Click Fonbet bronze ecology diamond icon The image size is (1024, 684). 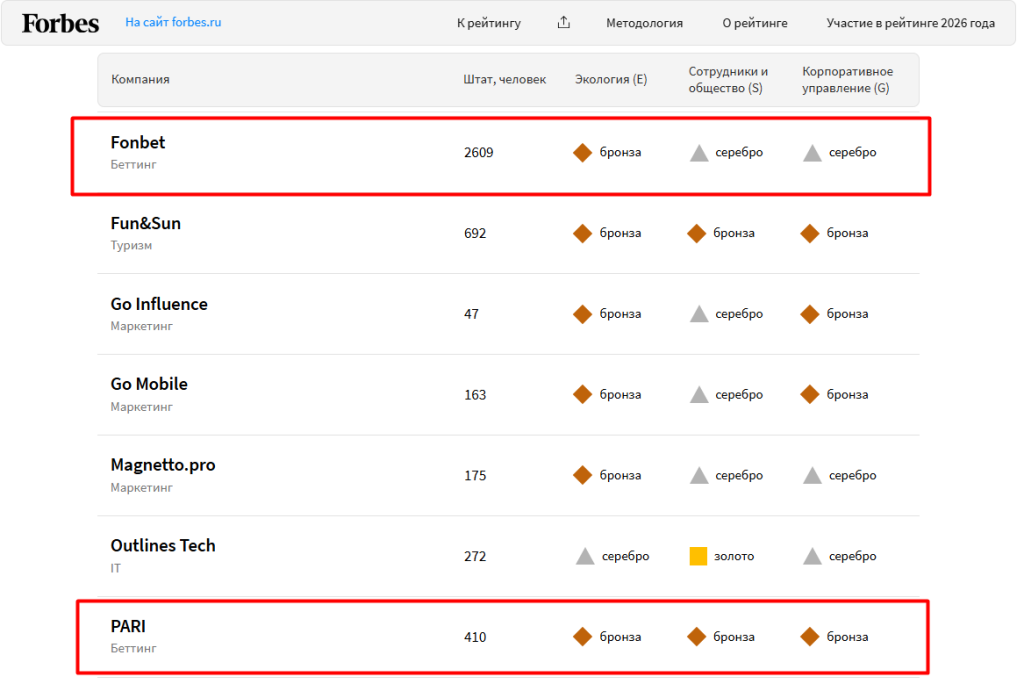[x=582, y=153]
